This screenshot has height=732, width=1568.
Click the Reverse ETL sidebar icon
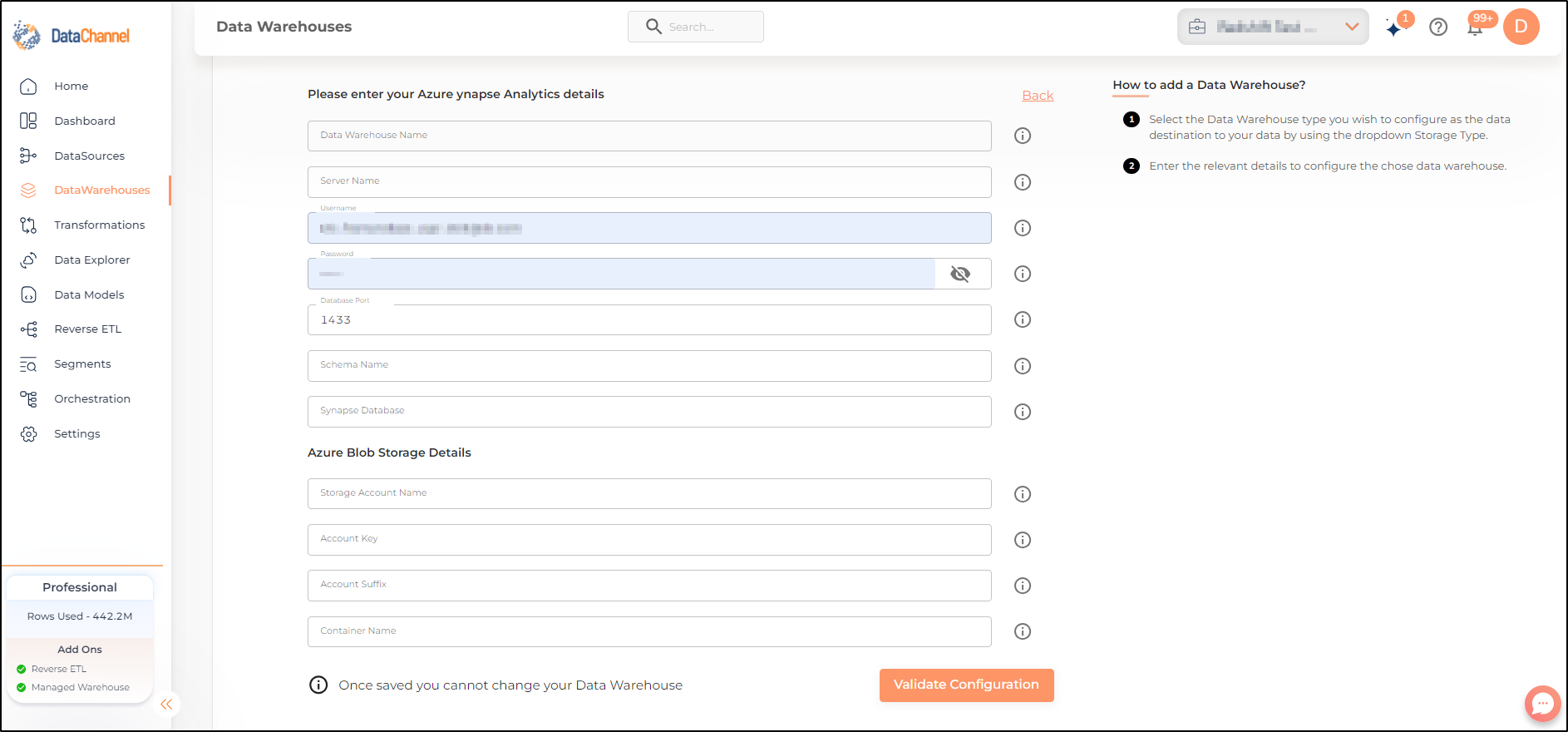tap(28, 329)
